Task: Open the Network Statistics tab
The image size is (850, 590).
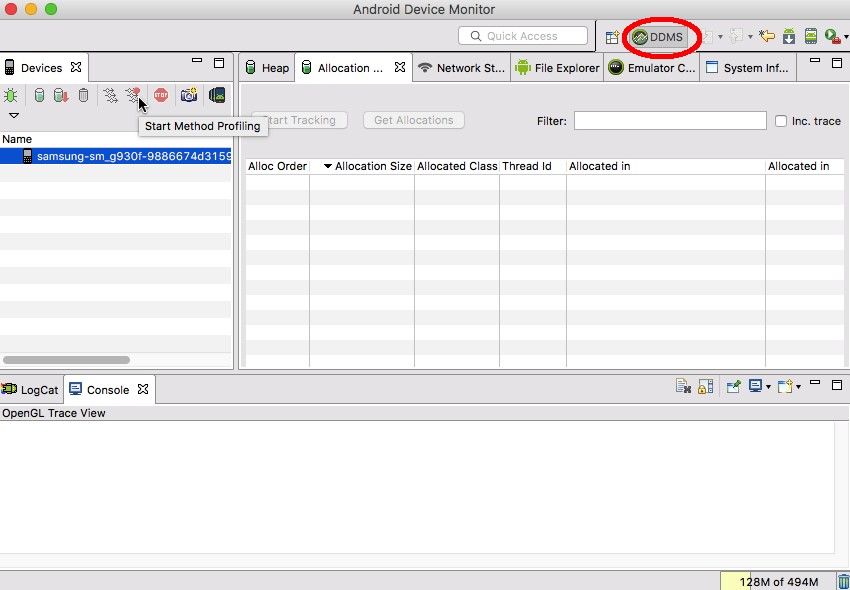Action: [461, 68]
